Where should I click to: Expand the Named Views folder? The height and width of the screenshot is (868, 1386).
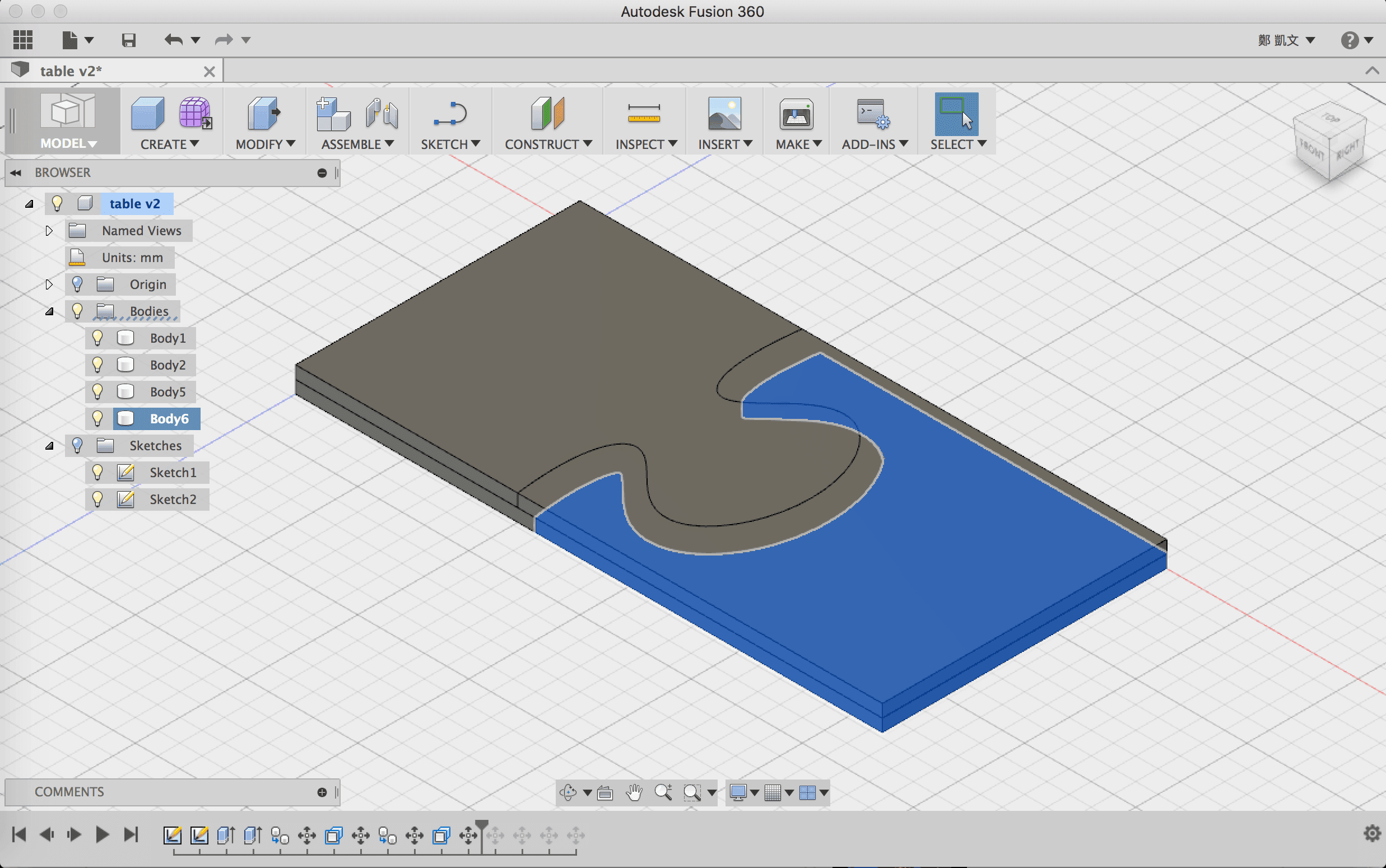pyautogui.click(x=49, y=231)
